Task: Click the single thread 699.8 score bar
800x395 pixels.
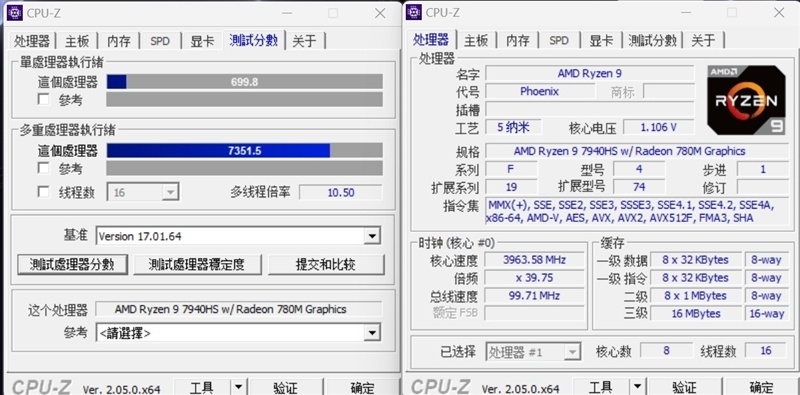Action: pyautogui.click(x=244, y=82)
